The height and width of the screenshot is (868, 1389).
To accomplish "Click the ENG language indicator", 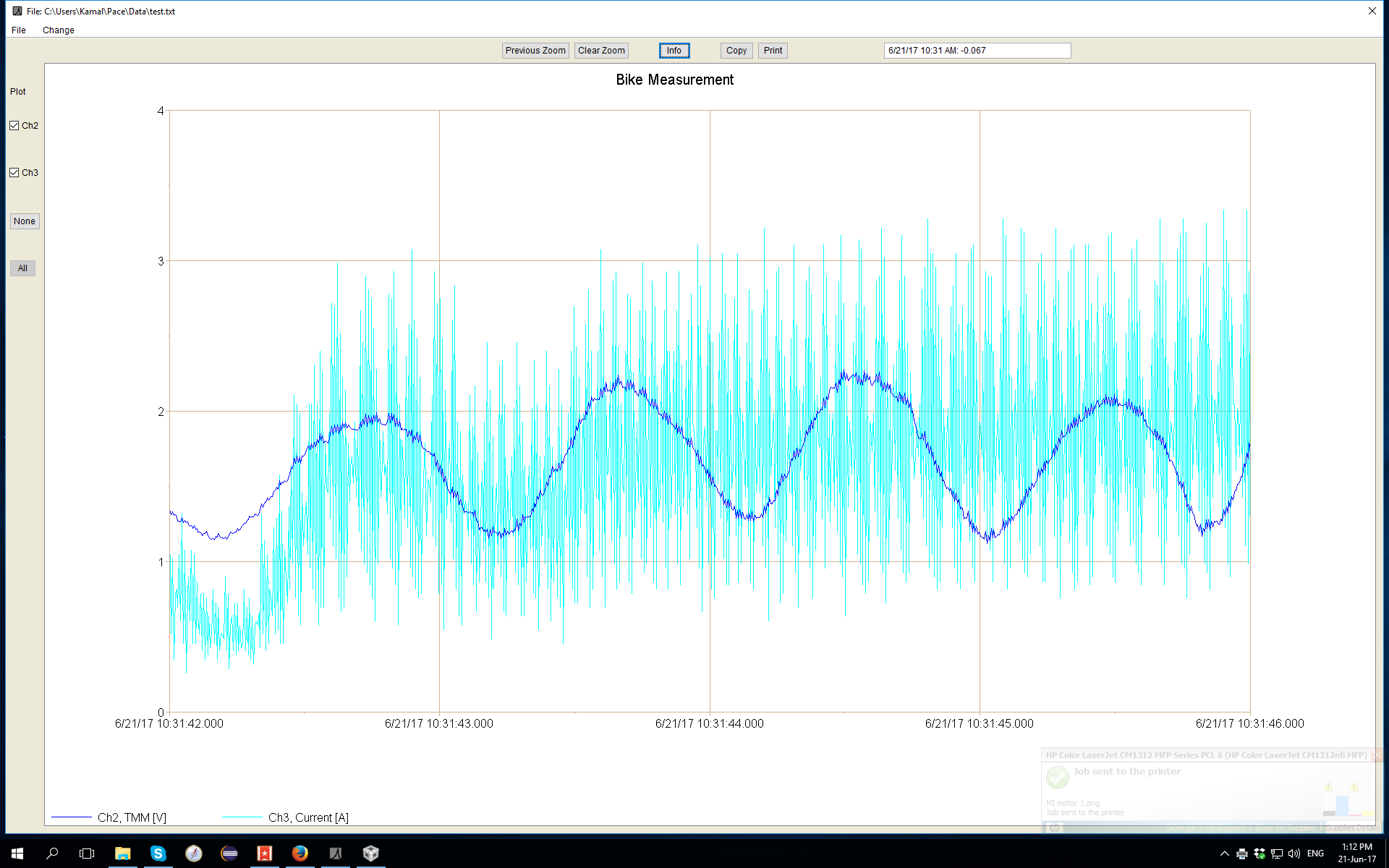I will coord(1315,854).
